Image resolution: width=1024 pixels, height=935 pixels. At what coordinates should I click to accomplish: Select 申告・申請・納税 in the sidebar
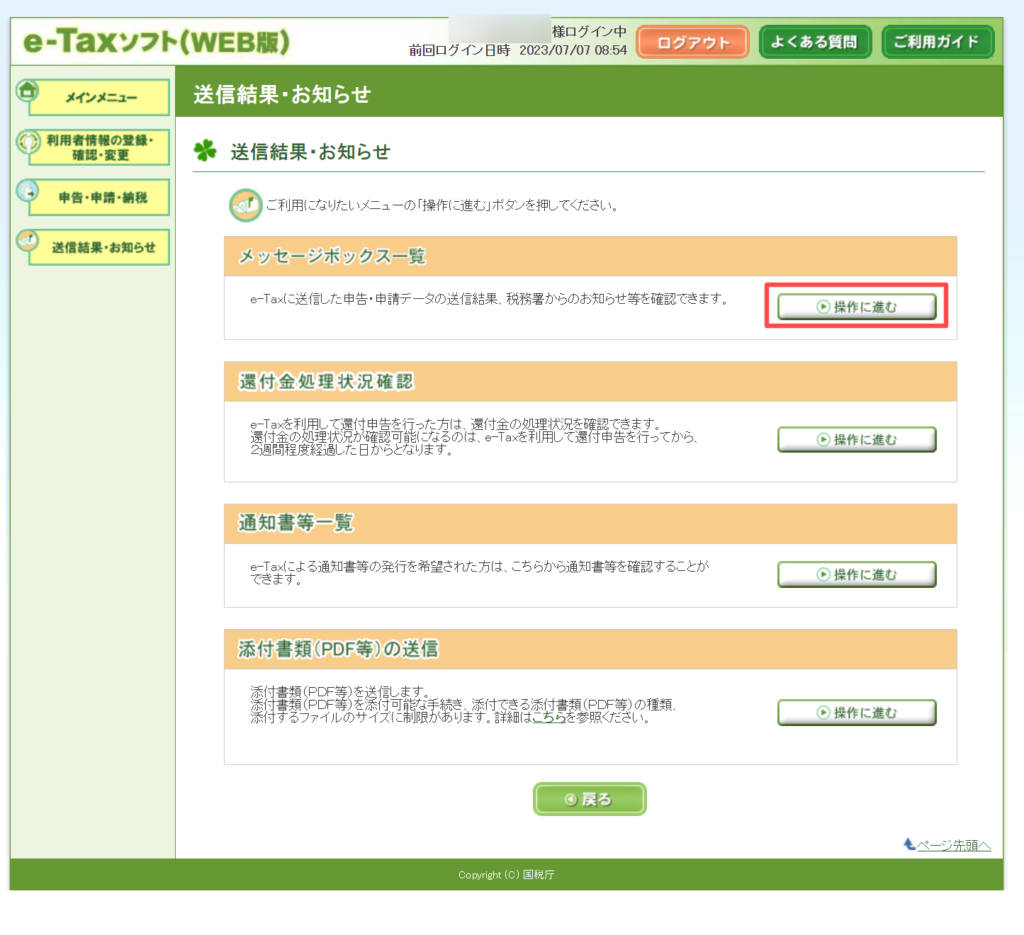[x=102, y=198]
